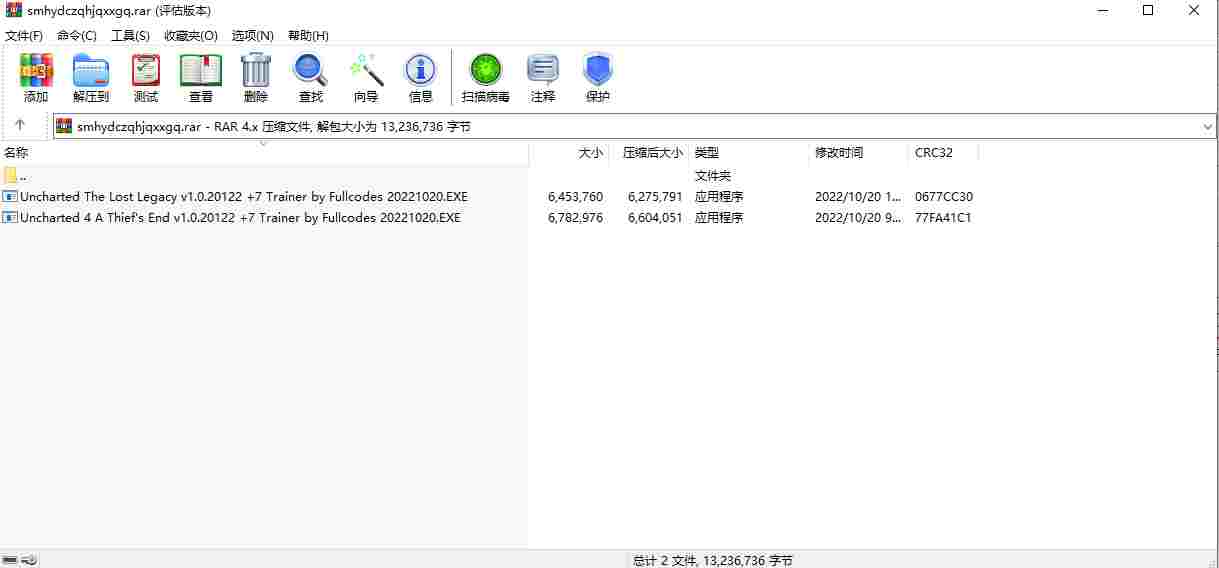The image size is (1219, 568).
Task: Click the 保护 (Protect) shield icon
Action: pos(598,70)
